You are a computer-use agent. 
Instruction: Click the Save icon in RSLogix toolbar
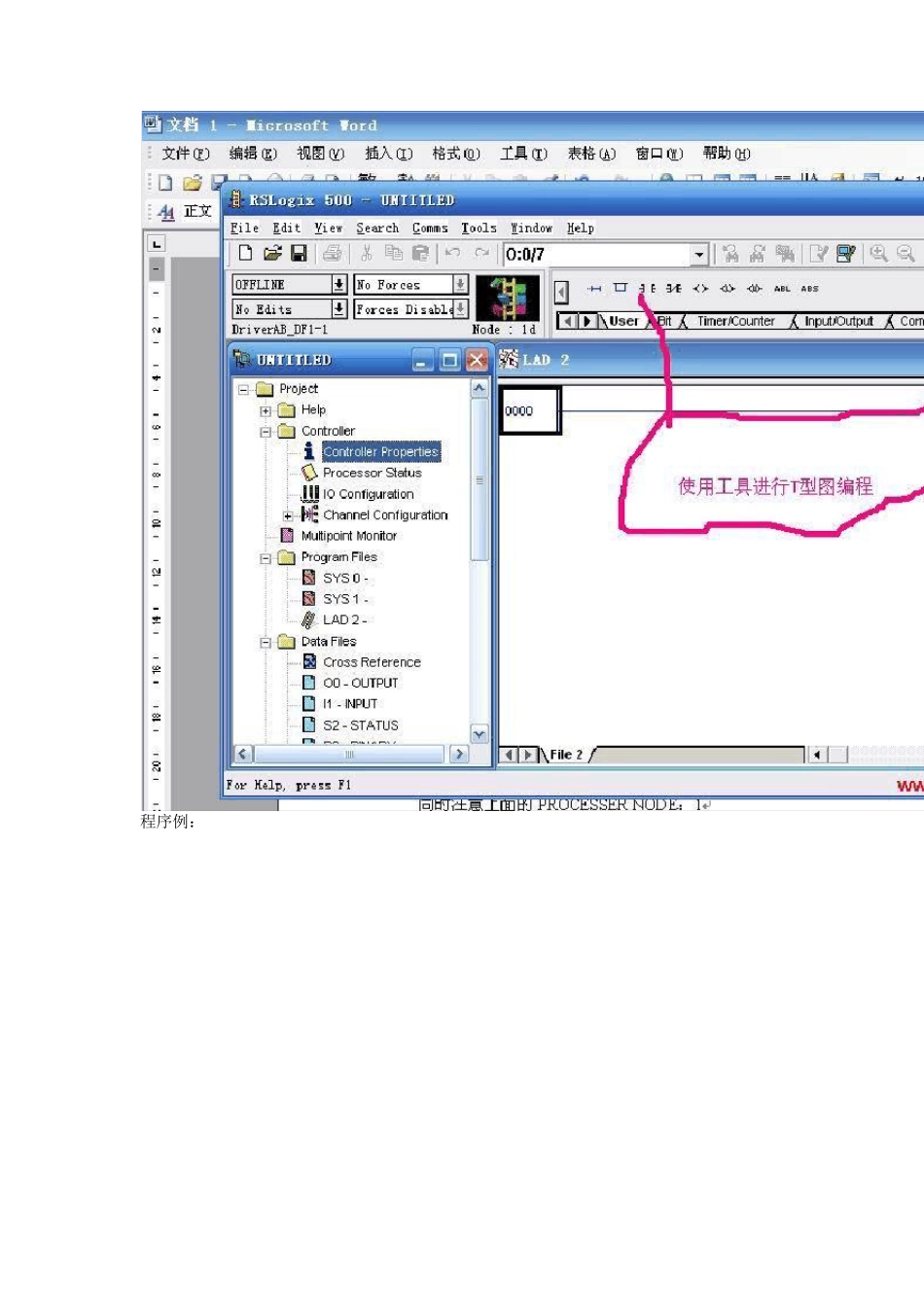(x=299, y=254)
